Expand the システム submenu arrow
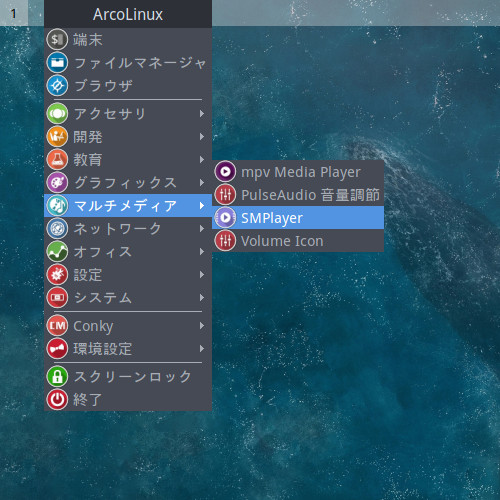 (x=202, y=298)
